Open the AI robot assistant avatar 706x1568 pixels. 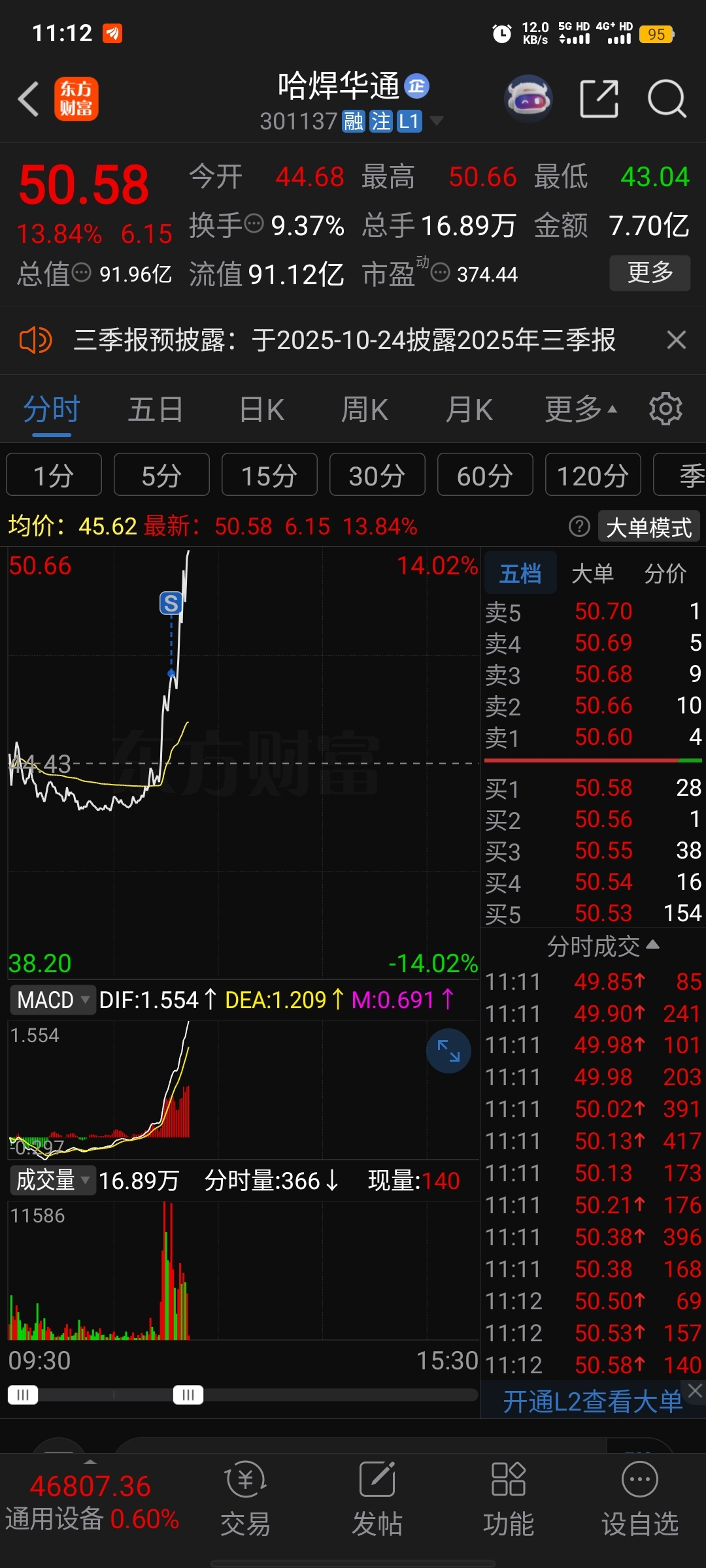pos(529,99)
